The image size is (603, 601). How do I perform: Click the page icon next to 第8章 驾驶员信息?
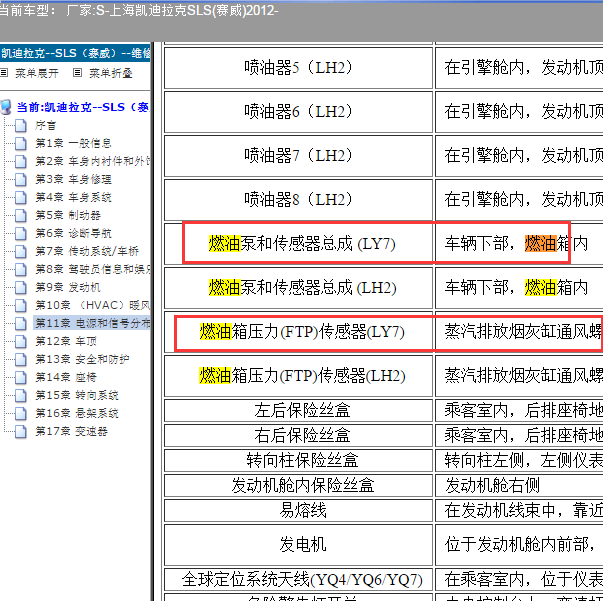coord(21,269)
